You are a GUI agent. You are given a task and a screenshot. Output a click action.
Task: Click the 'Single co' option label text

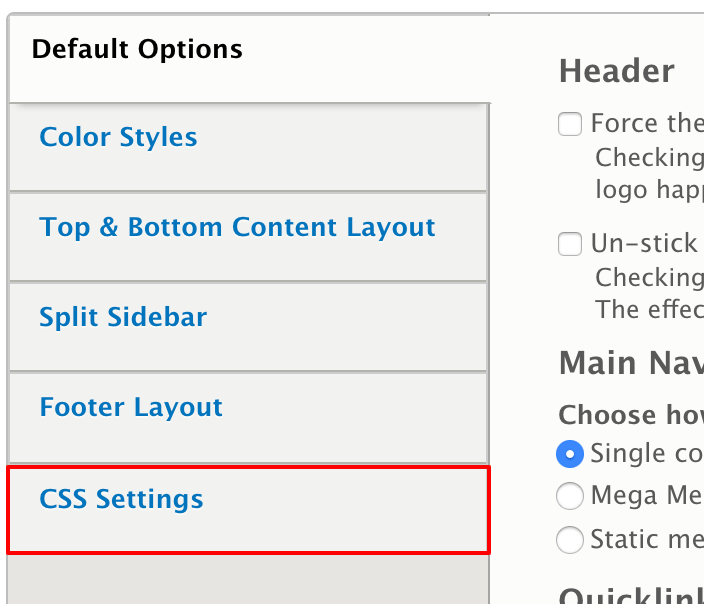coord(646,453)
